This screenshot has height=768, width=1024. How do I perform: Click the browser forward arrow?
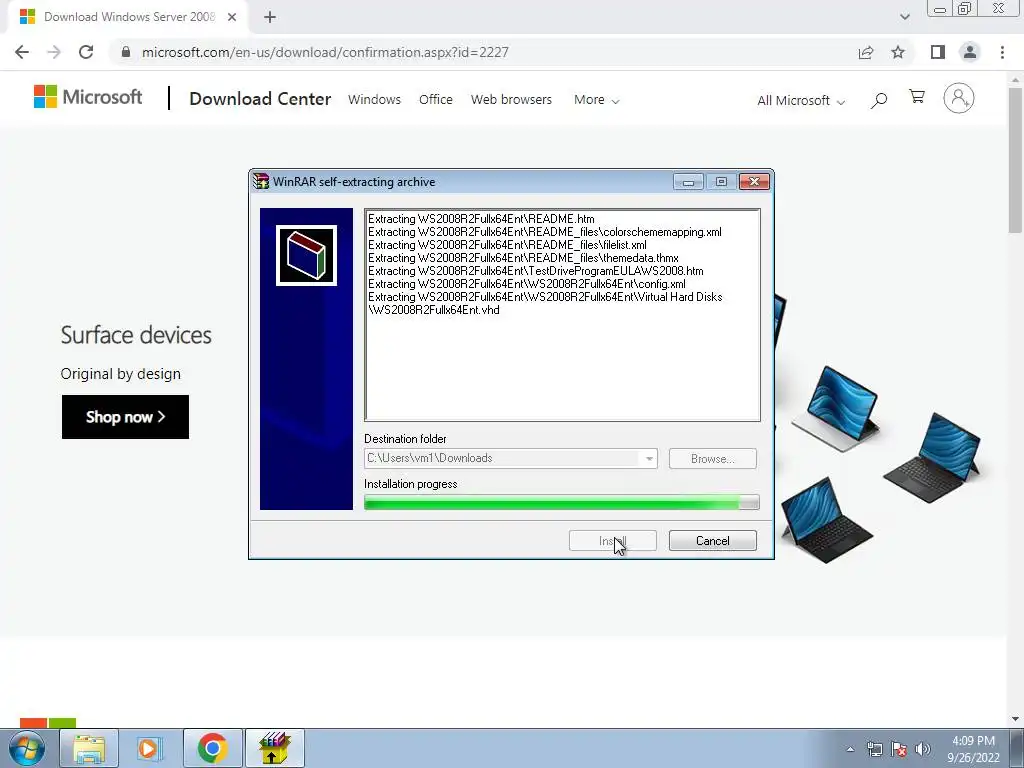point(54,52)
